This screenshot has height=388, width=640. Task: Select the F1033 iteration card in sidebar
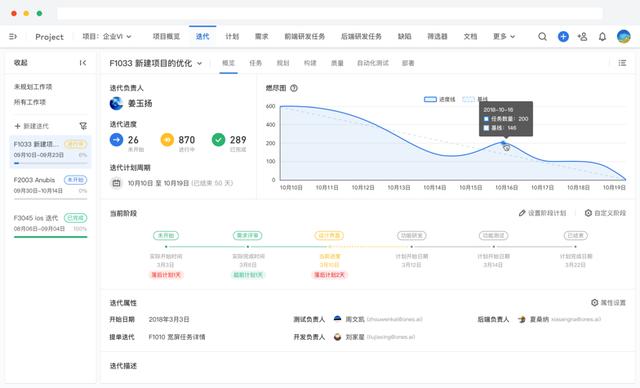[x=50, y=152]
